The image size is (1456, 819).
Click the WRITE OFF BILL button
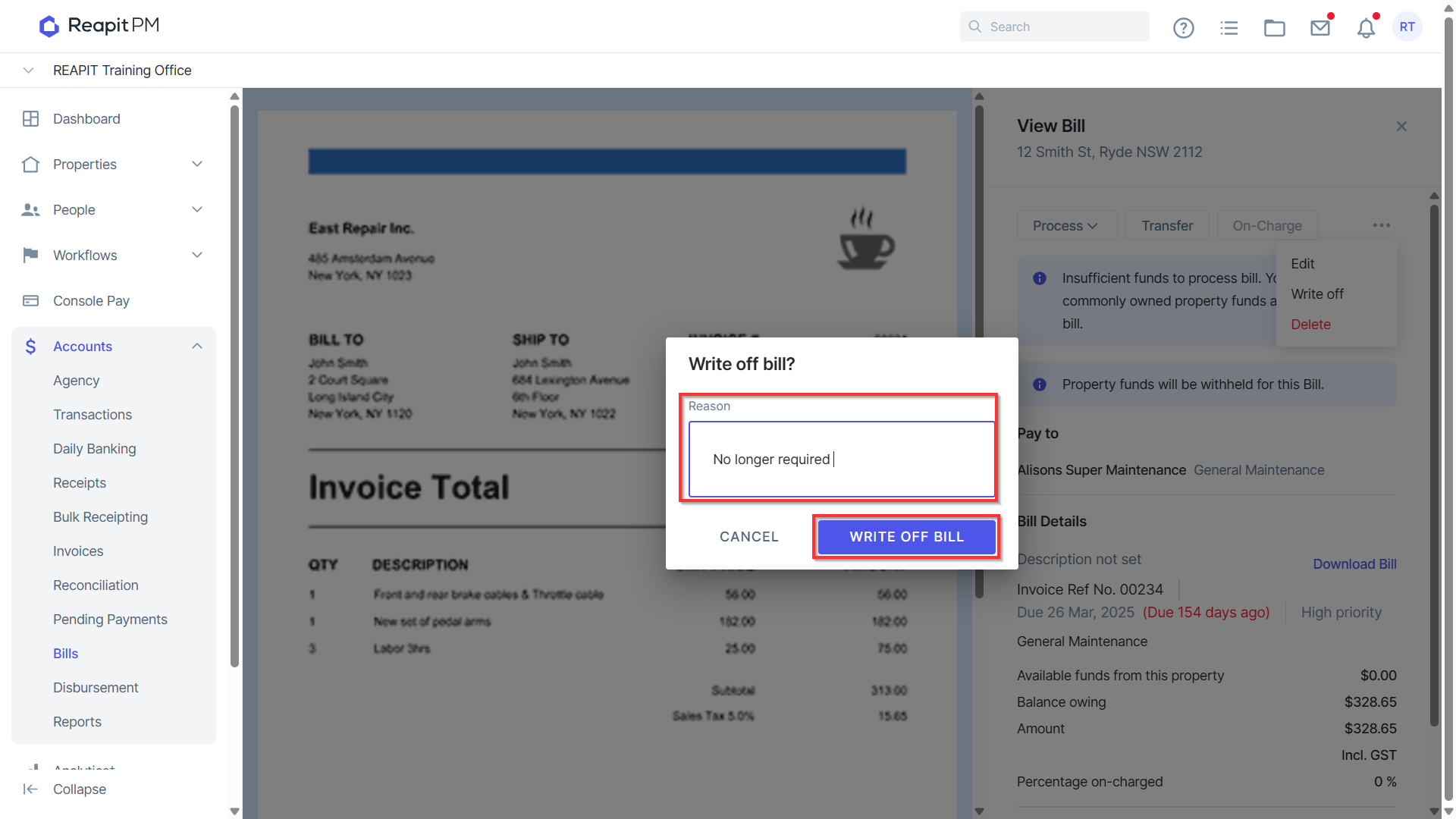tap(906, 537)
